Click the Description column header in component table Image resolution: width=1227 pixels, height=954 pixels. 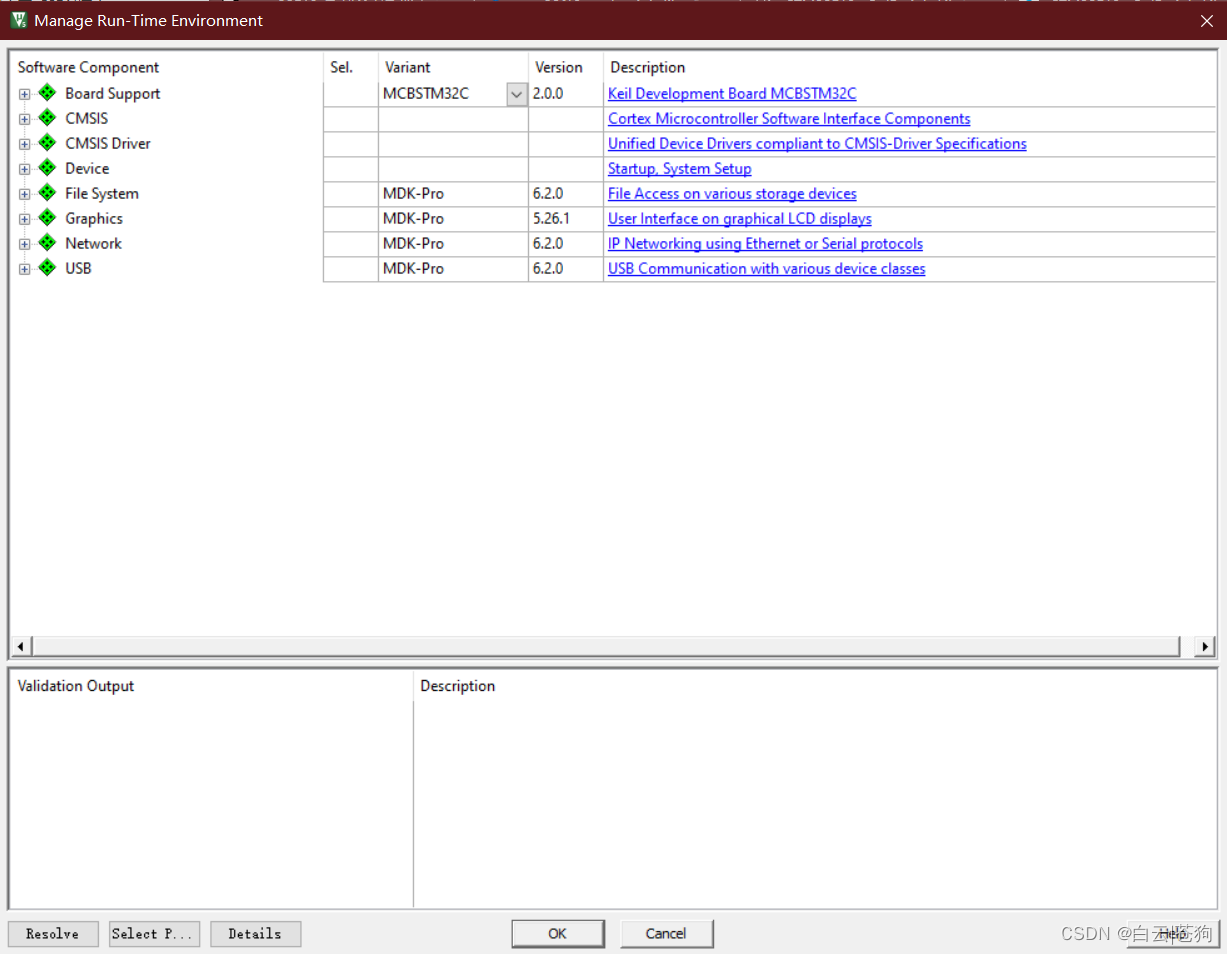[x=648, y=68]
